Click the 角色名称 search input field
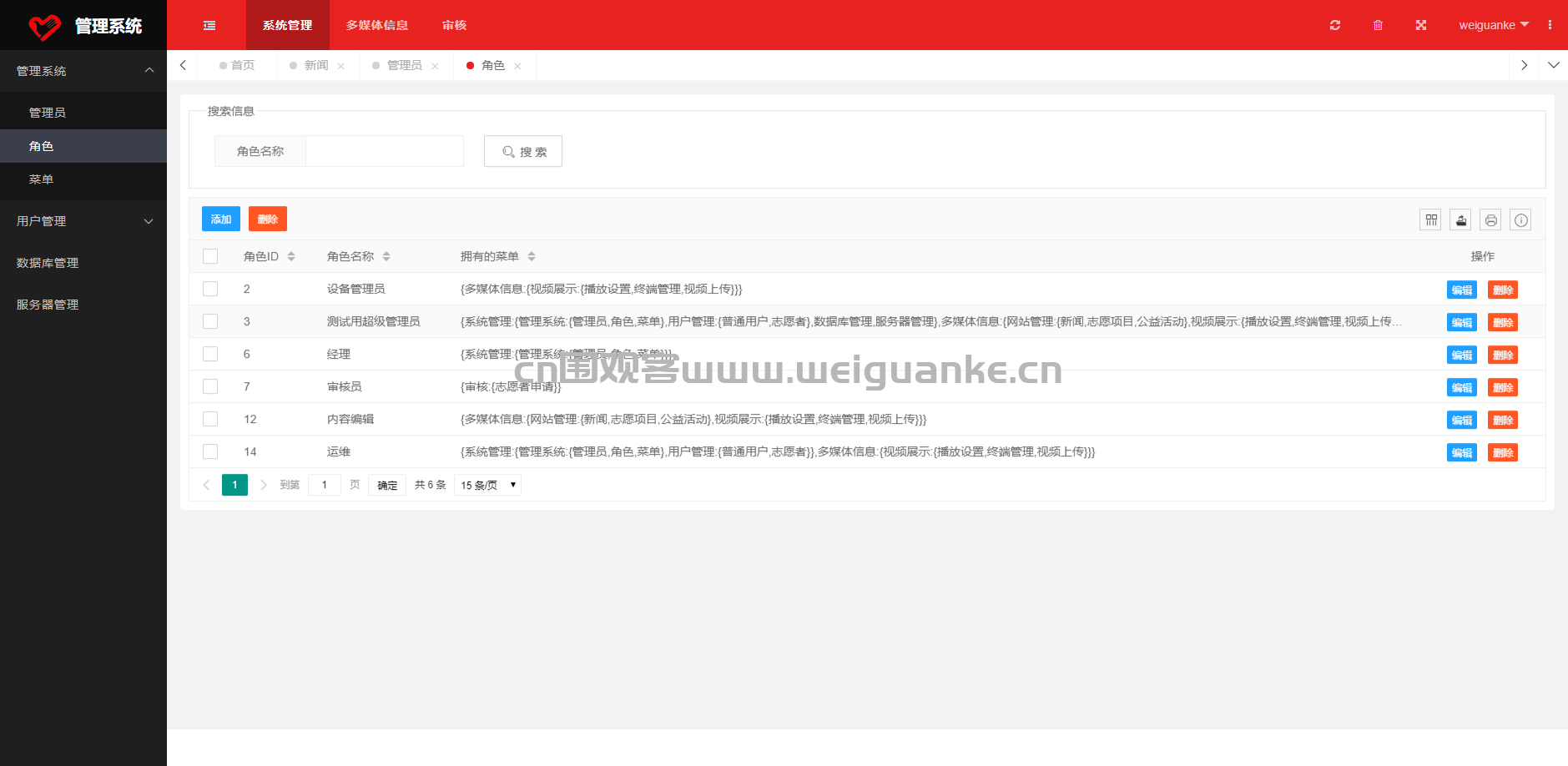Viewport: 1568px width, 766px height. tap(384, 151)
